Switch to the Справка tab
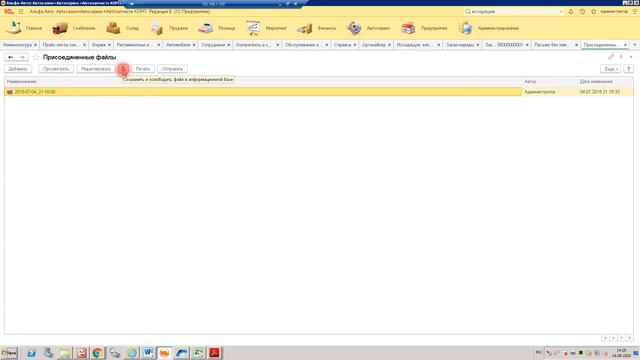The image size is (640, 360). click(342, 44)
